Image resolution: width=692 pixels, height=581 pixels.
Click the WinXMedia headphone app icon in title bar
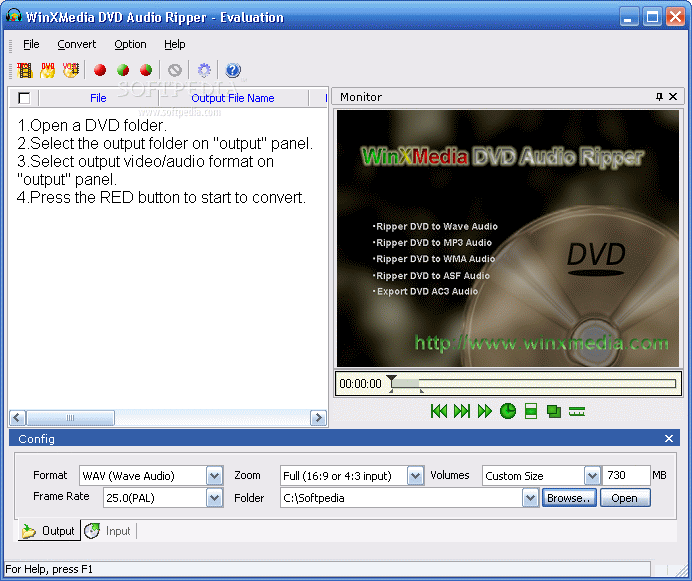tap(14, 16)
